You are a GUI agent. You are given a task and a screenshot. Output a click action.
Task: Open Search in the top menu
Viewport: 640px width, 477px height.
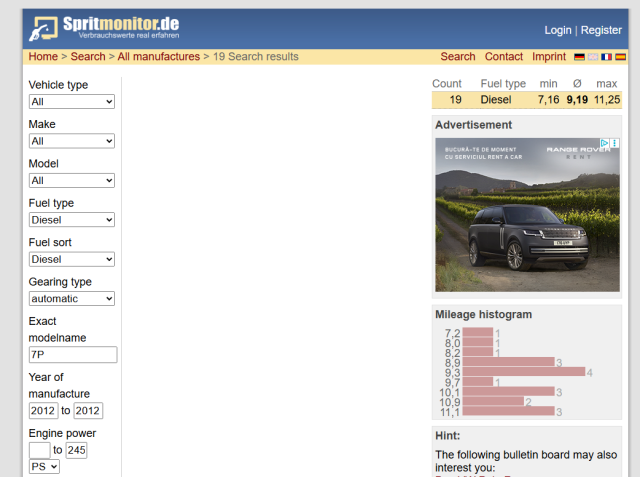tap(457, 57)
